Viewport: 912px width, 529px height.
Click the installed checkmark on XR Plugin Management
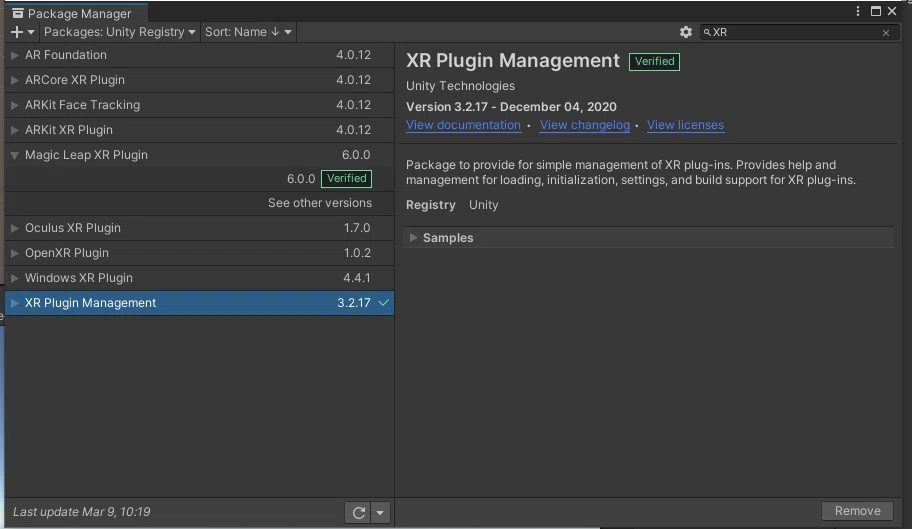383,303
